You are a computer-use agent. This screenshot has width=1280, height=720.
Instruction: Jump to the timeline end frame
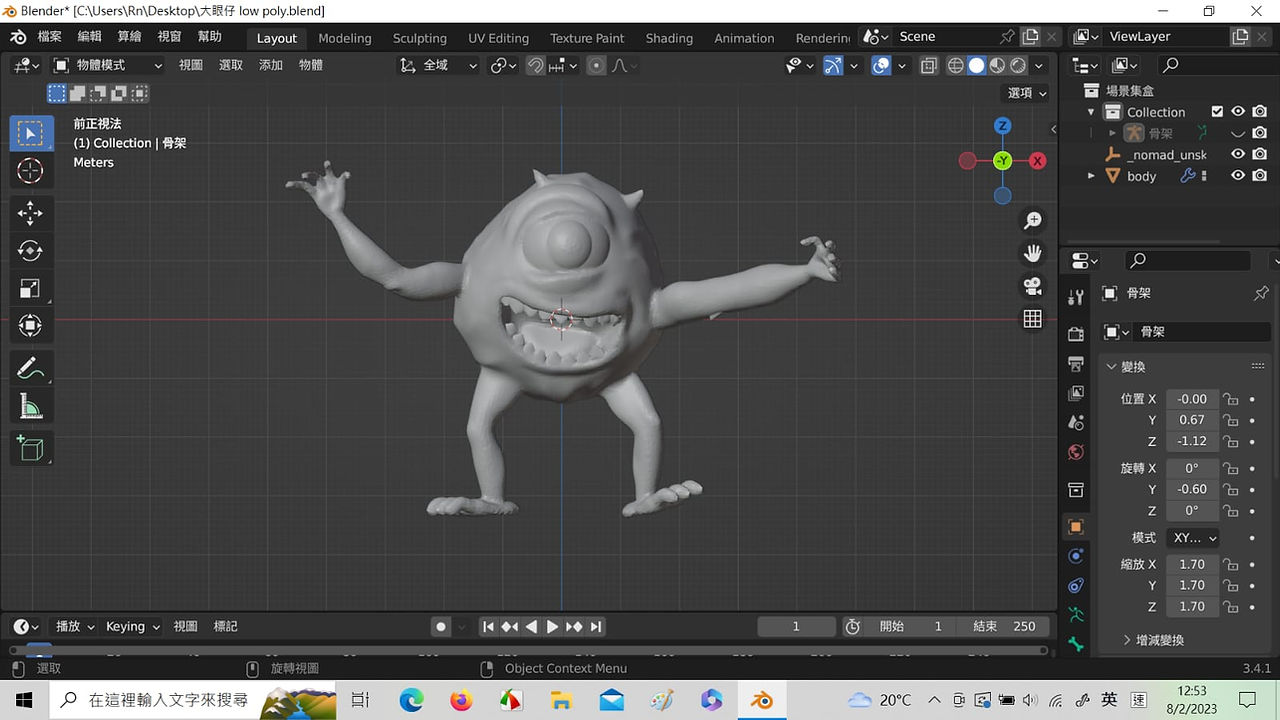[596, 627]
